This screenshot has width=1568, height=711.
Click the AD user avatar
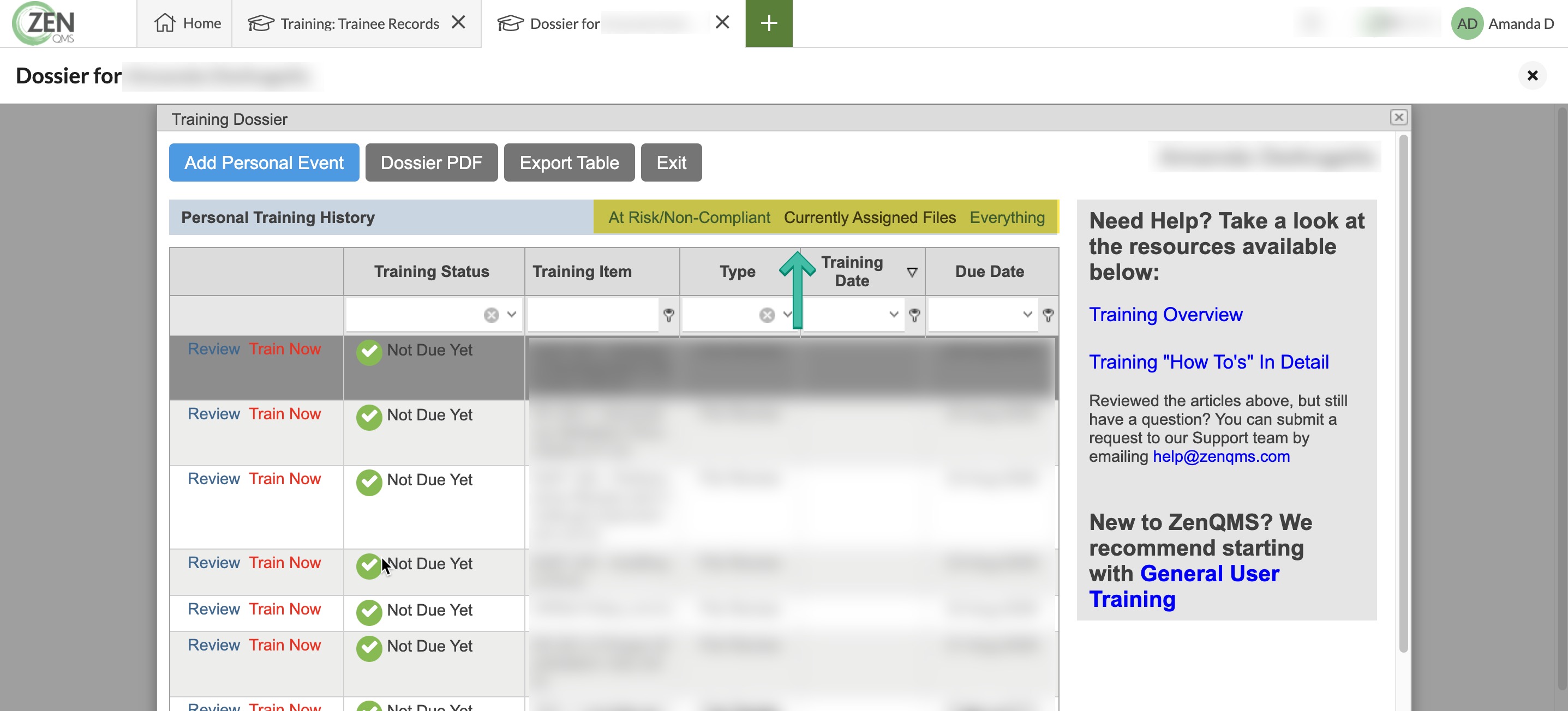click(1467, 23)
